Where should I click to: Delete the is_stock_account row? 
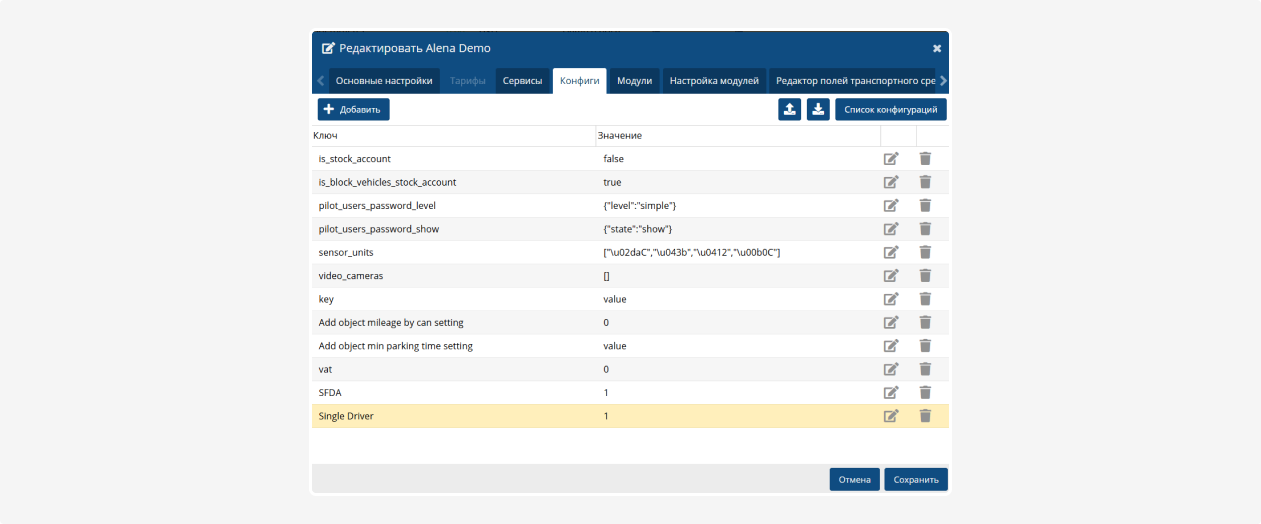click(x=925, y=159)
